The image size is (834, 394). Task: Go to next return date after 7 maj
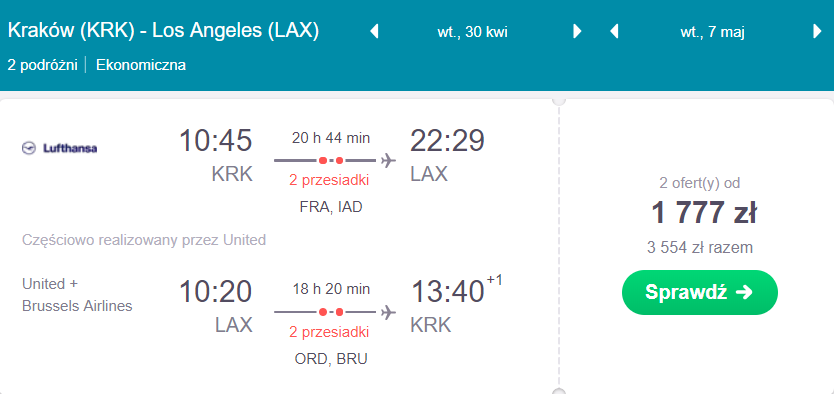tap(818, 31)
